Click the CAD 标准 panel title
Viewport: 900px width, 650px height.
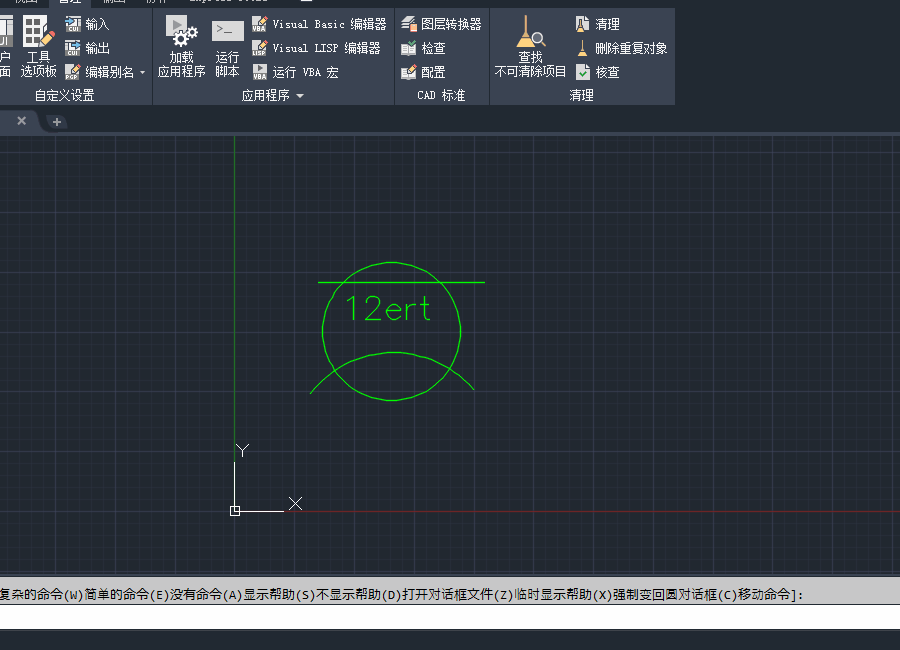tap(441, 95)
